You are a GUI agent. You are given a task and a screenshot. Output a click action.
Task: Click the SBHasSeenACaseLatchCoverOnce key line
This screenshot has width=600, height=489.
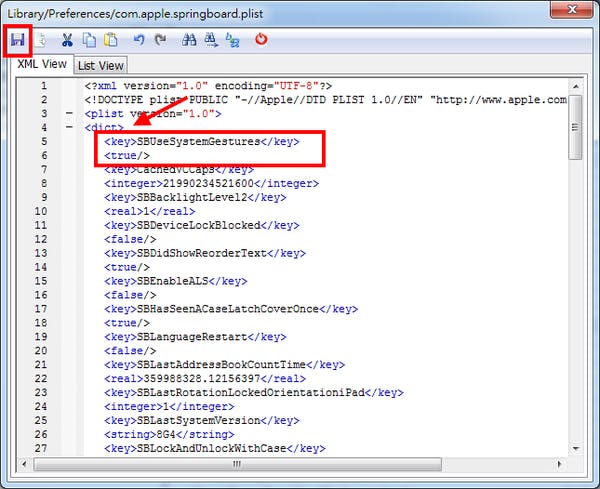pos(231,309)
